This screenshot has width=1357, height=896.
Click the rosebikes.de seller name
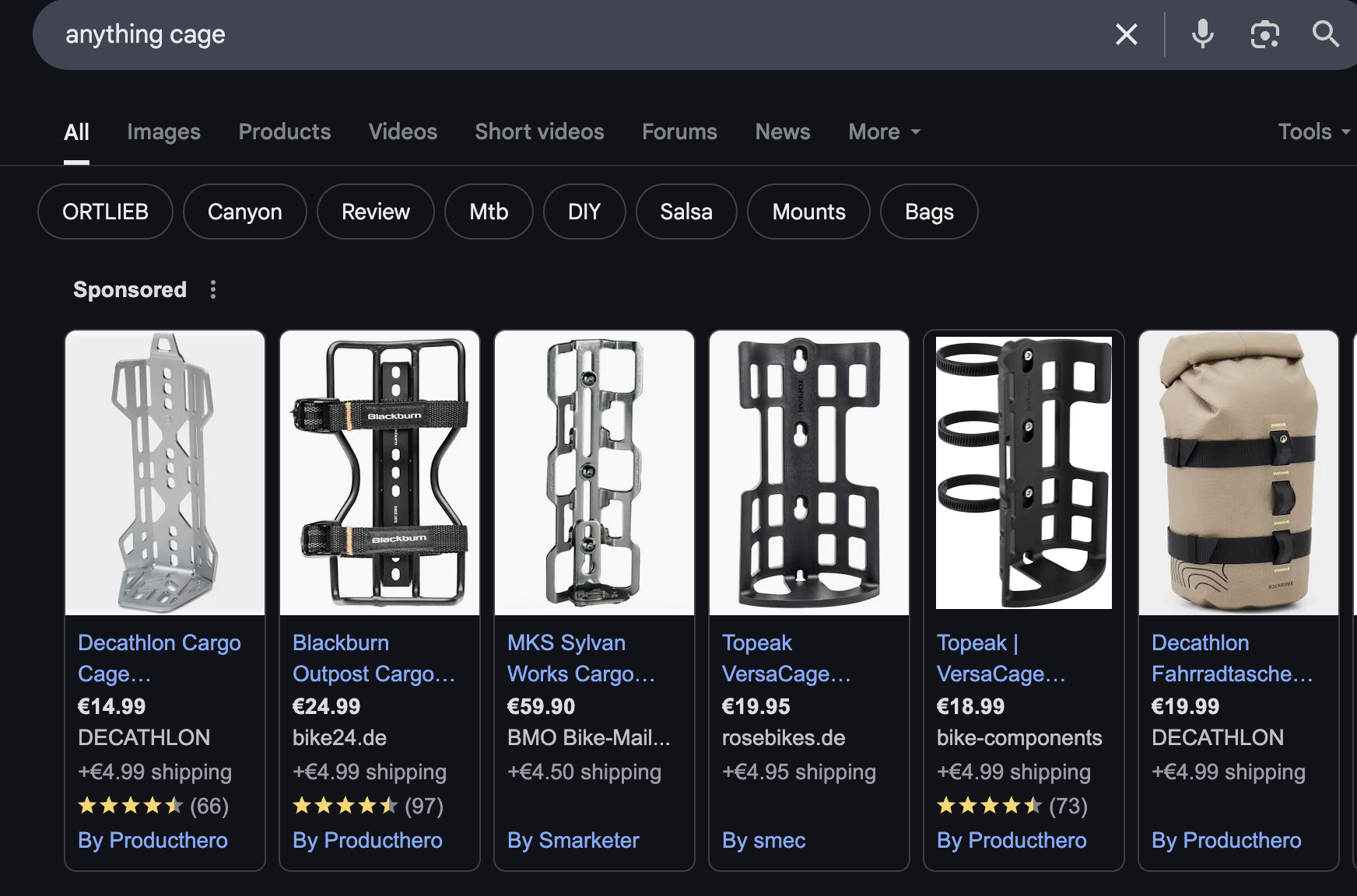click(x=784, y=737)
